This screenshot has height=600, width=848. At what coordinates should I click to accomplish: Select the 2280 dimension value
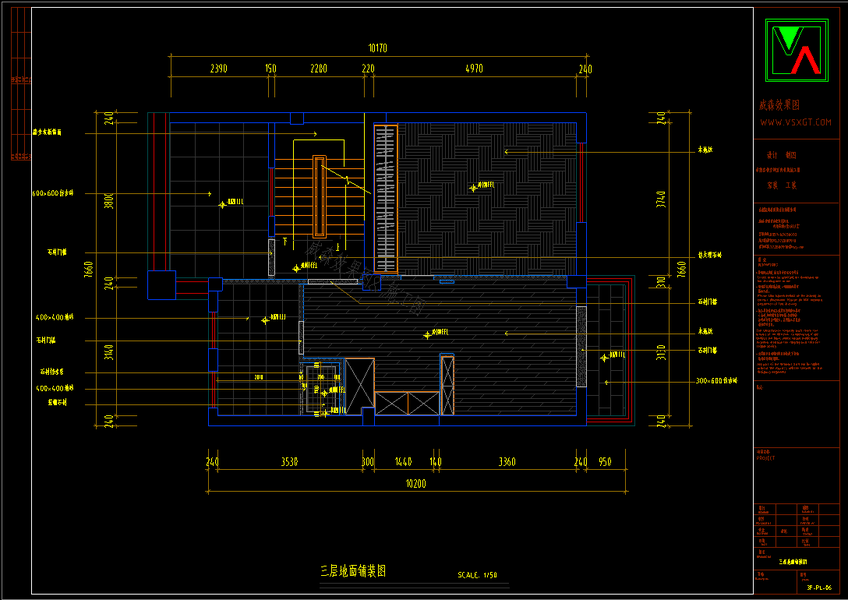(319, 69)
